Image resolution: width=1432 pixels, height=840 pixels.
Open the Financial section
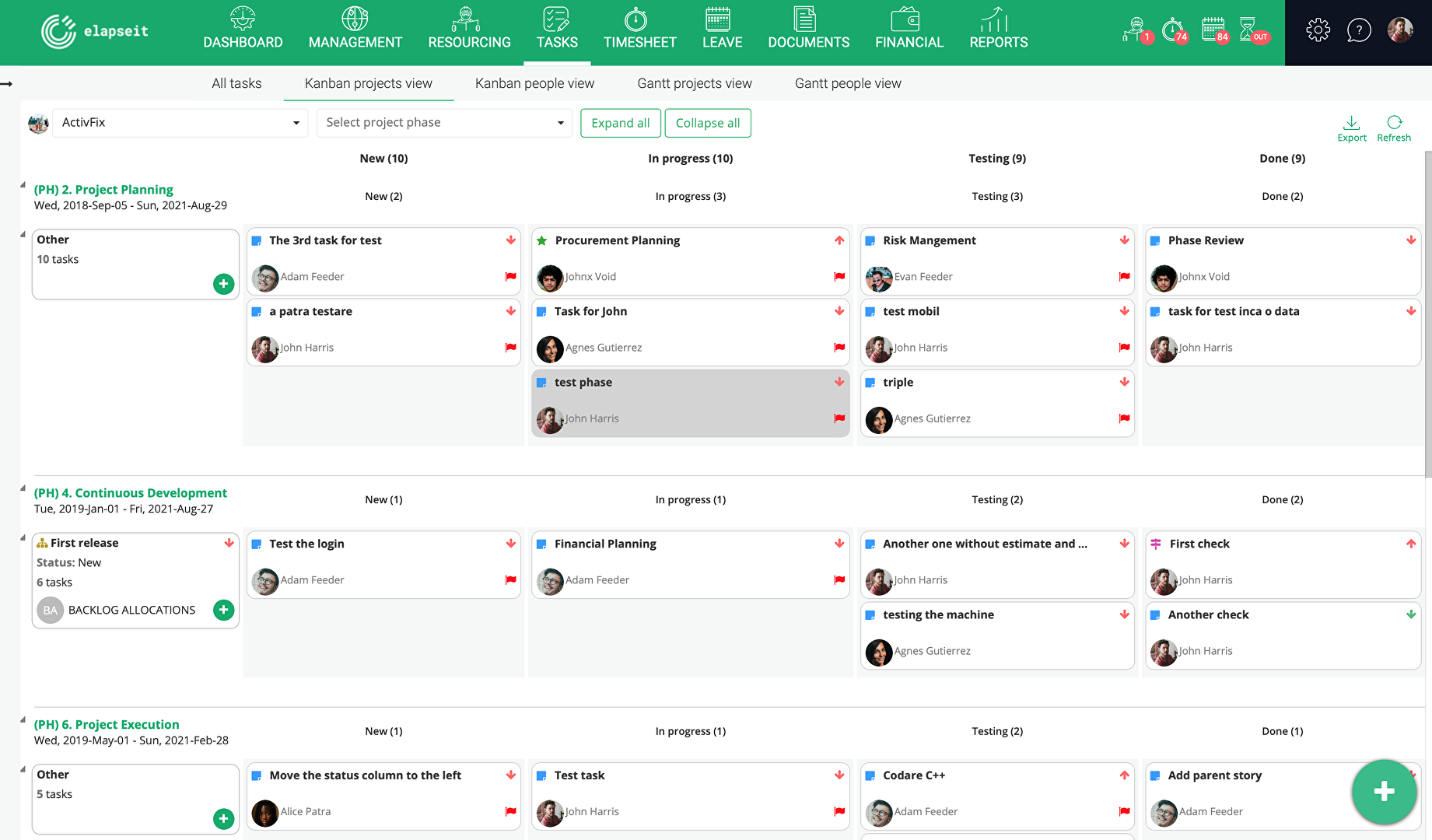[x=909, y=30]
